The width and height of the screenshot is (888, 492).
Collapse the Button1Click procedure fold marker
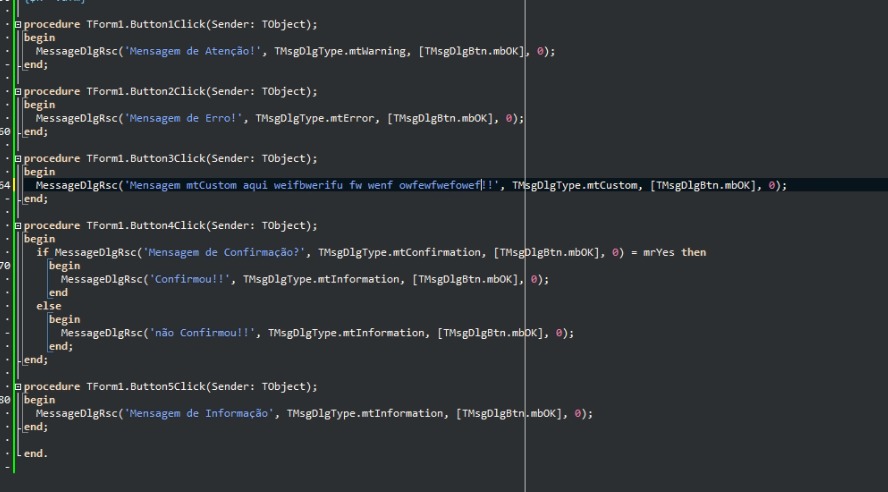17,23
